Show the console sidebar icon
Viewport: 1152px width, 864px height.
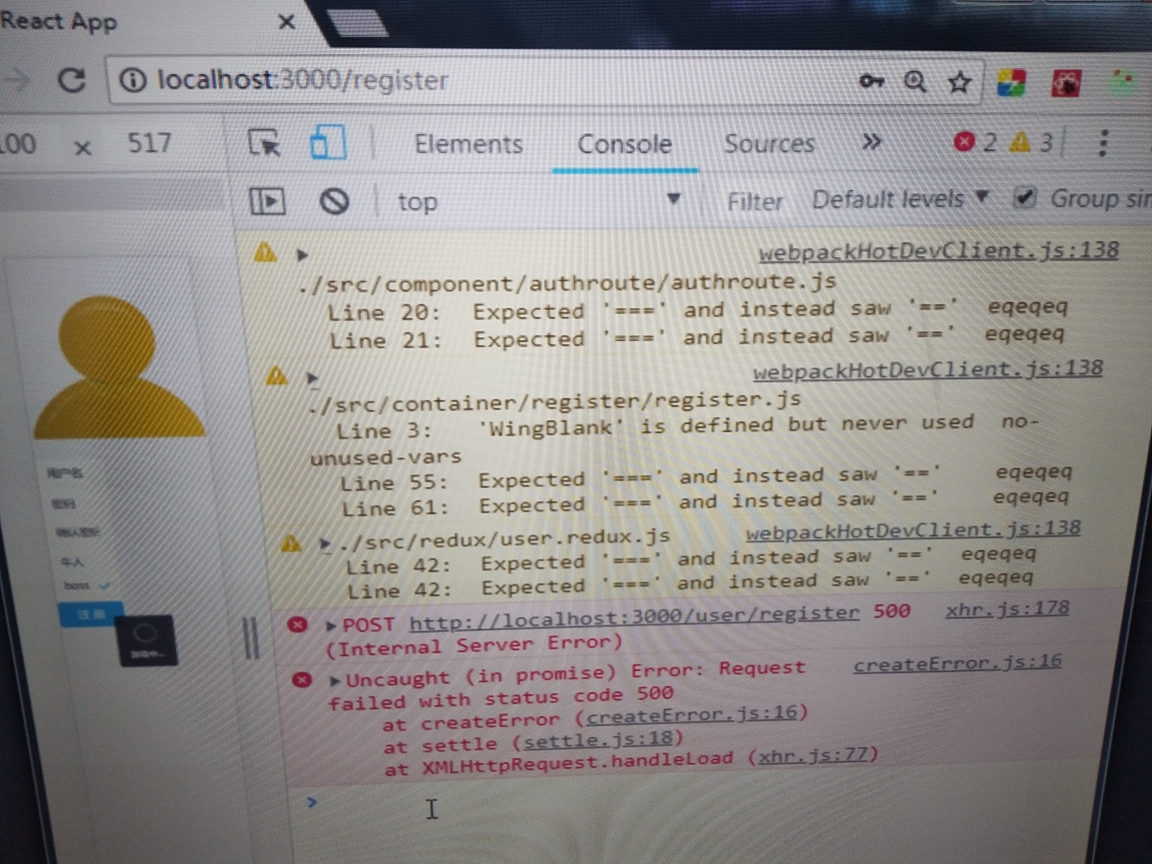click(x=267, y=201)
